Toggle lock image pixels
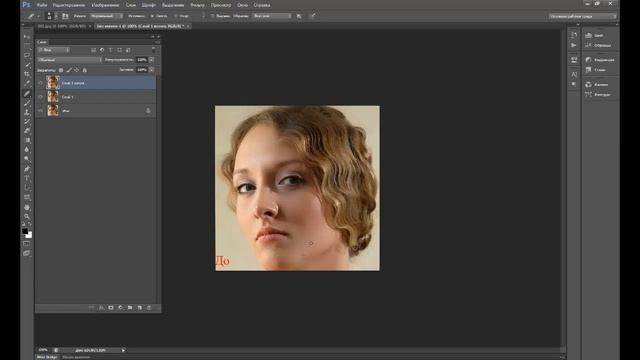This screenshot has height=360, width=640. 69,70
